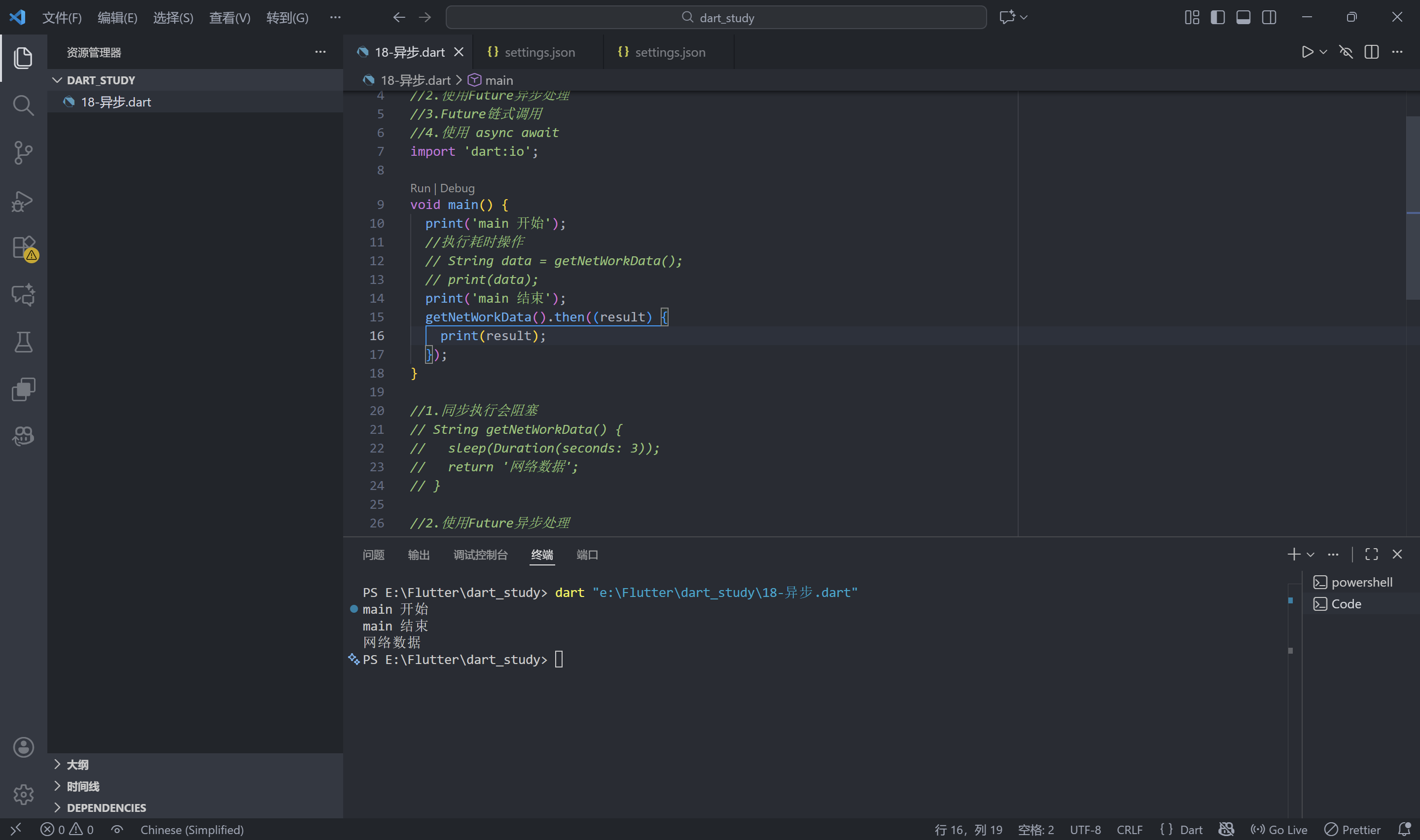The height and width of the screenshot is (840, 1420).
Task: Open Run and Debug view icon
Action: pos(23,200)
